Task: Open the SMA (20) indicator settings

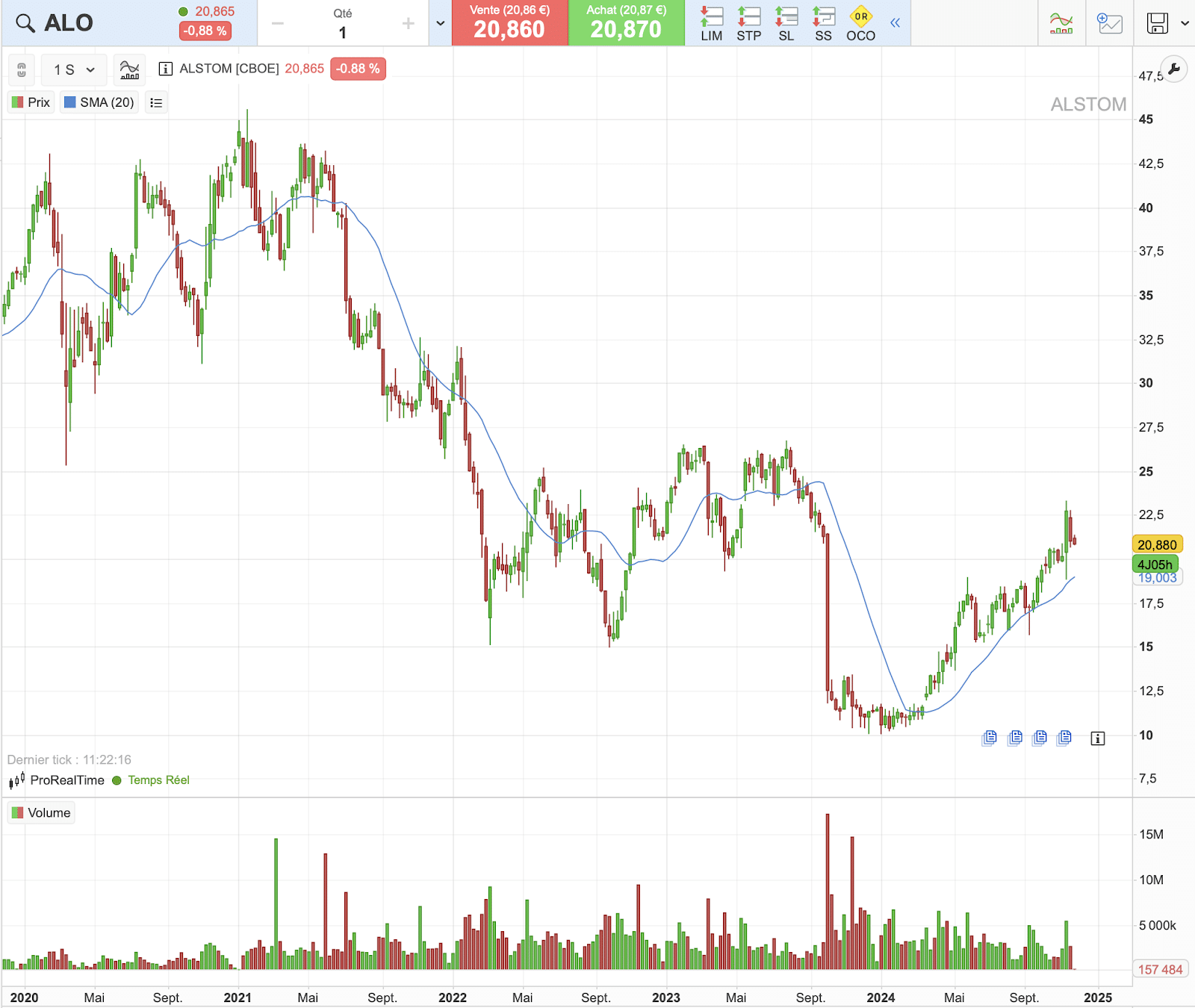Action: point(99,102)
